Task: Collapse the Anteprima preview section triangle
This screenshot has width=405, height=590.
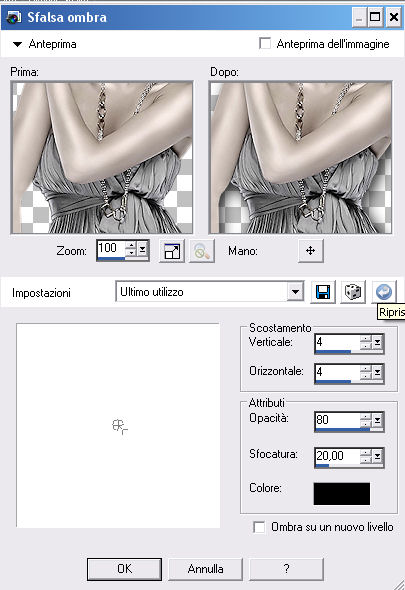Action: pyautogui.click(x=17, y=44)
